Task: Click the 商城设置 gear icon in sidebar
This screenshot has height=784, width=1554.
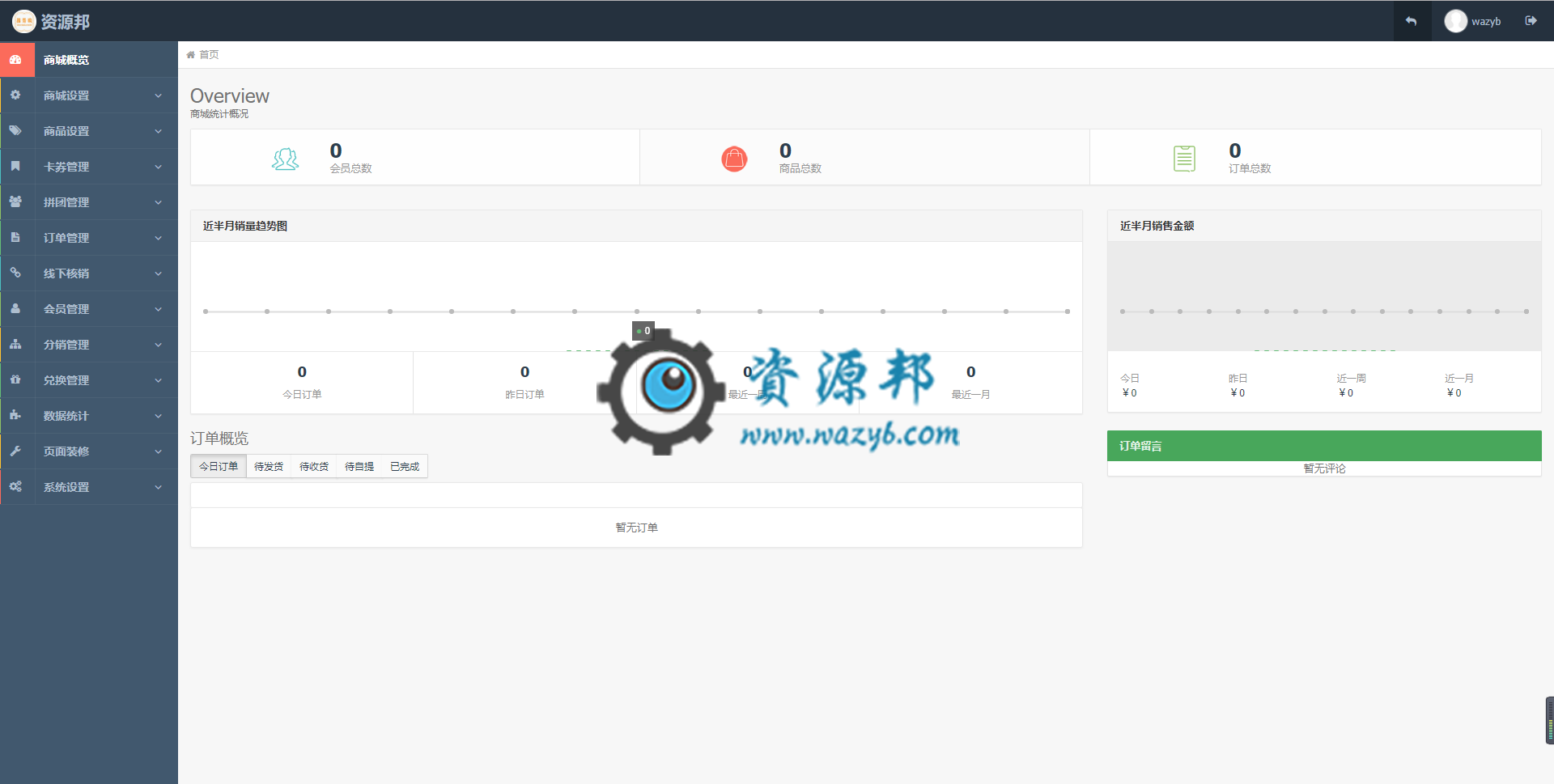Action: [x=15, y=95]
